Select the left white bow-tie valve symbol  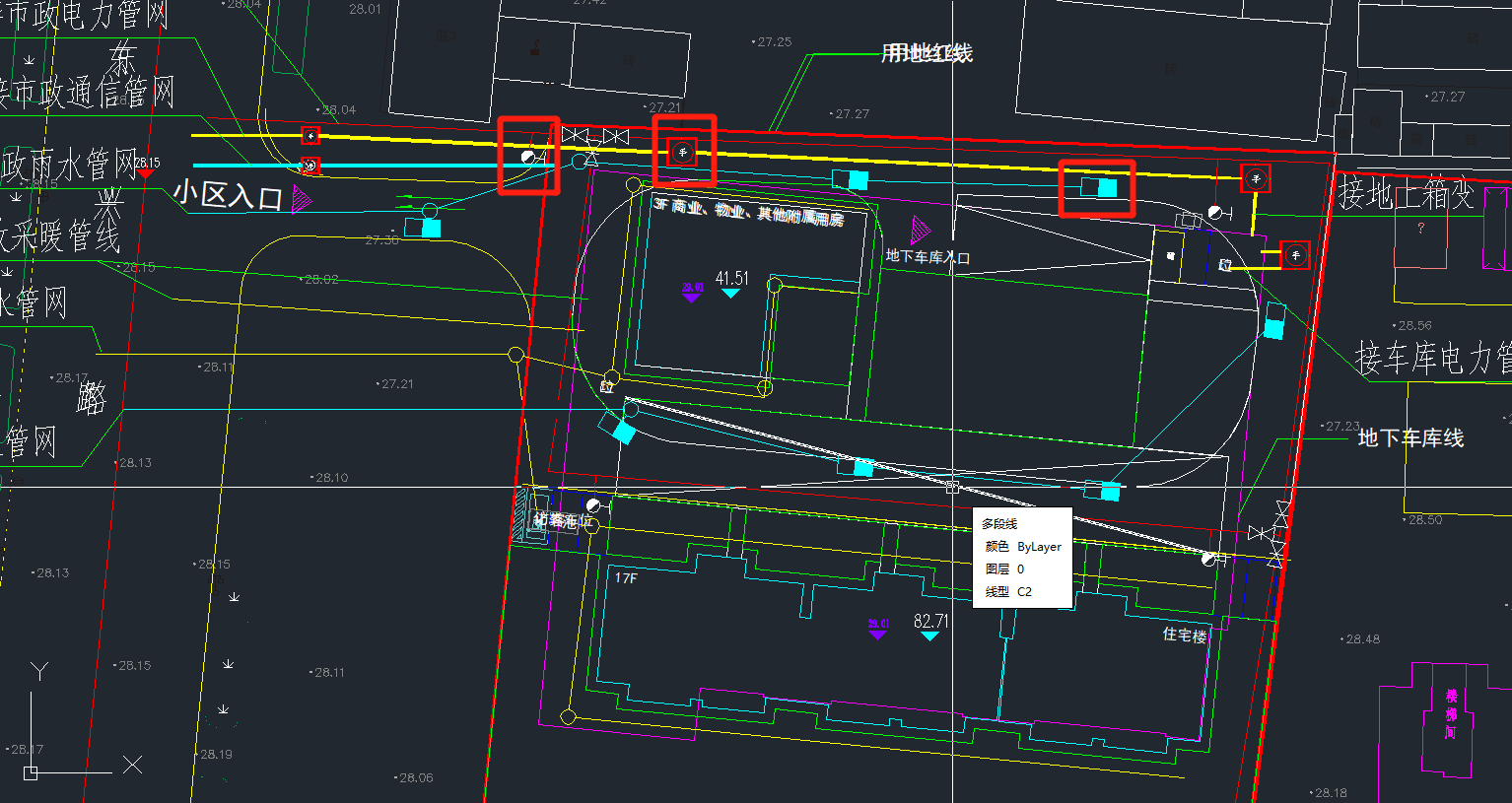575,135
